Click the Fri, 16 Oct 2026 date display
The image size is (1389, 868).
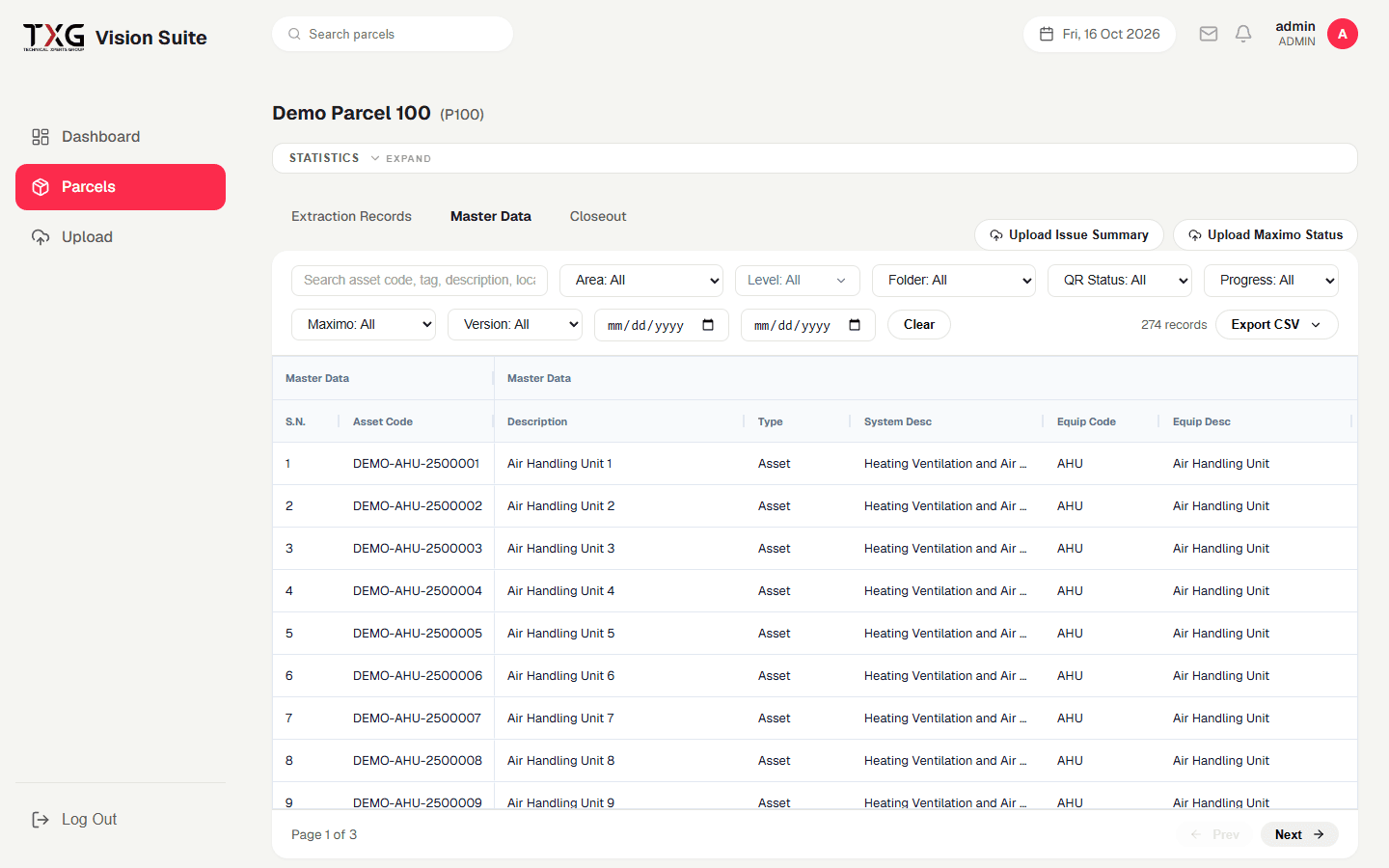(x=1100, y=34)
